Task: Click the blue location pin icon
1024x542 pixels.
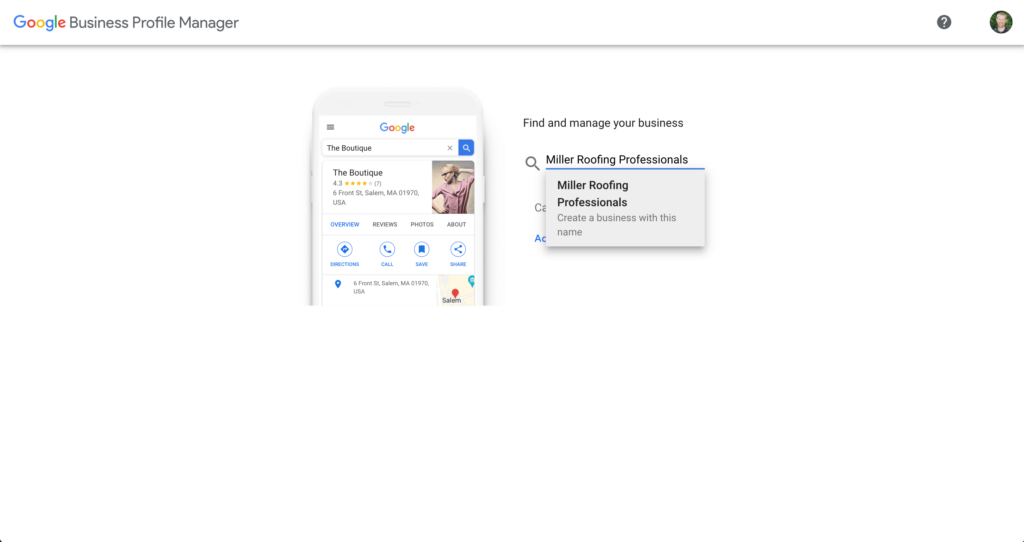Action: coord(338,284)
